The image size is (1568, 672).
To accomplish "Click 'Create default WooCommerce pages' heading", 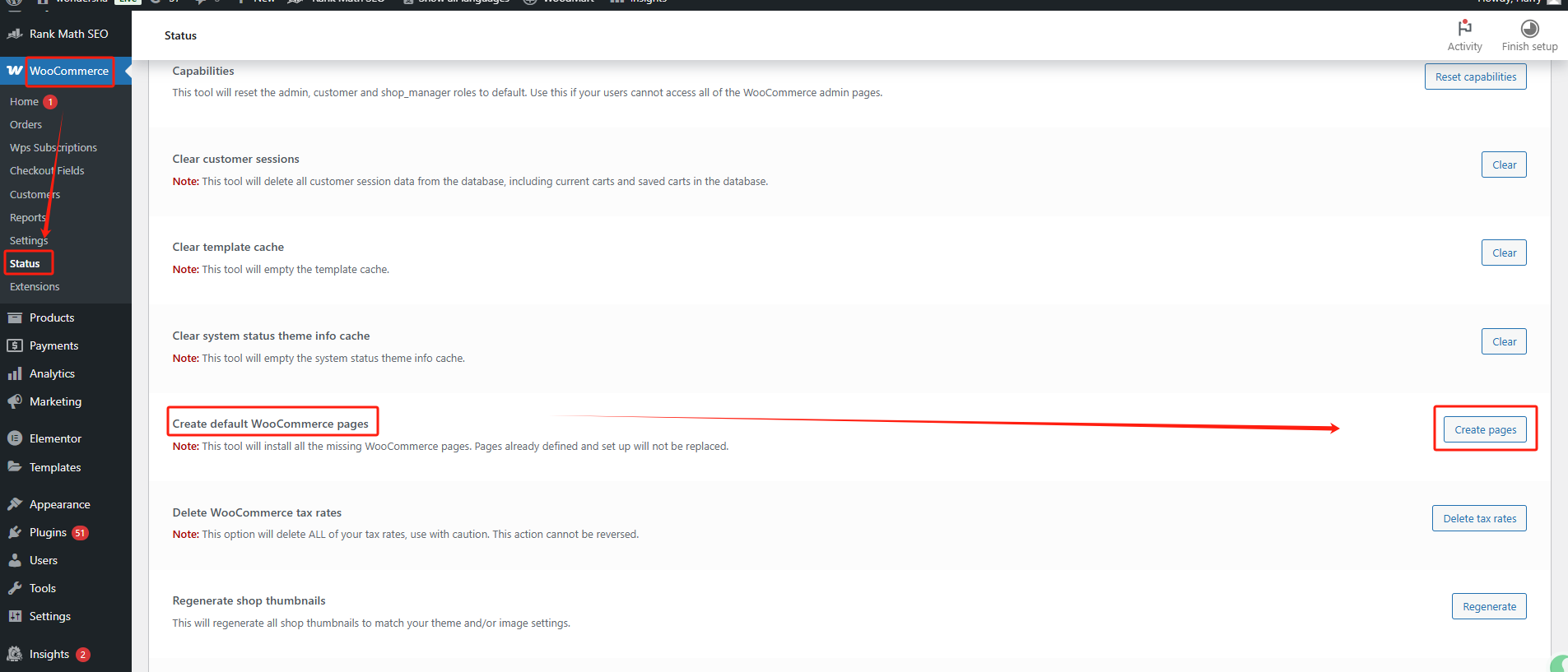I will [x=271, y=424].
